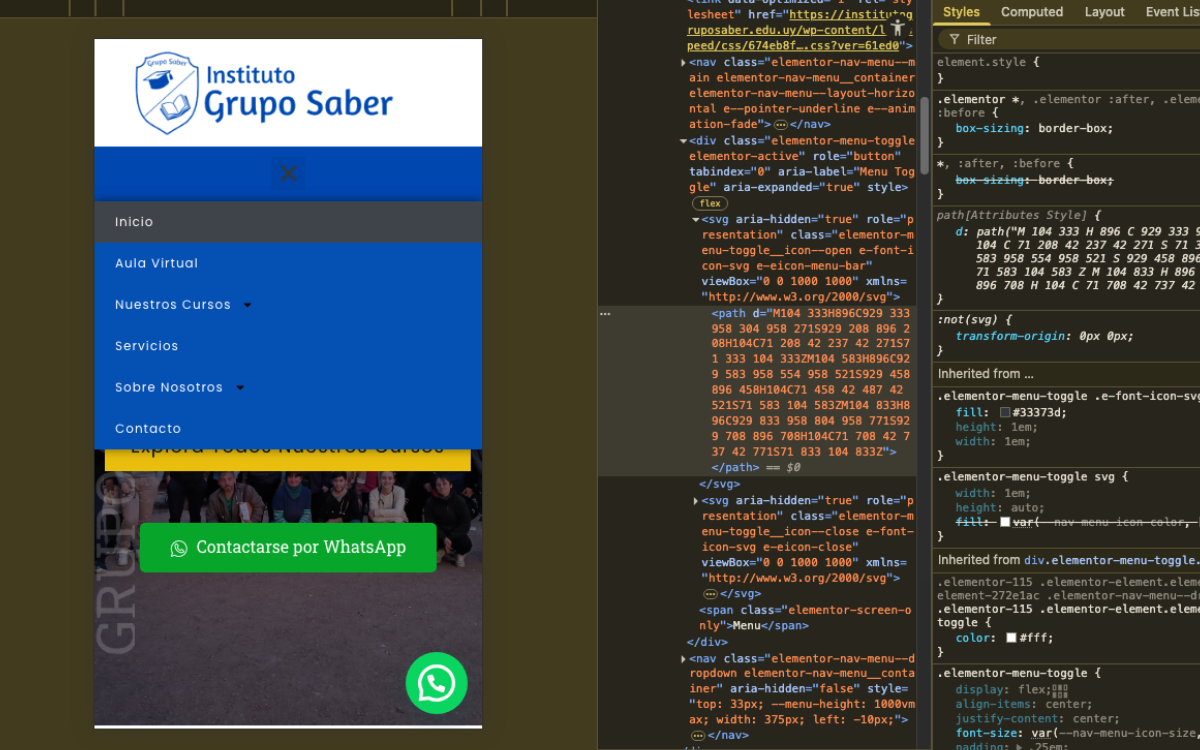Collapse the div elementor-menu-toggle node
The height and width of the screenshot is (750, 1200).
click(x=684, y=141)
